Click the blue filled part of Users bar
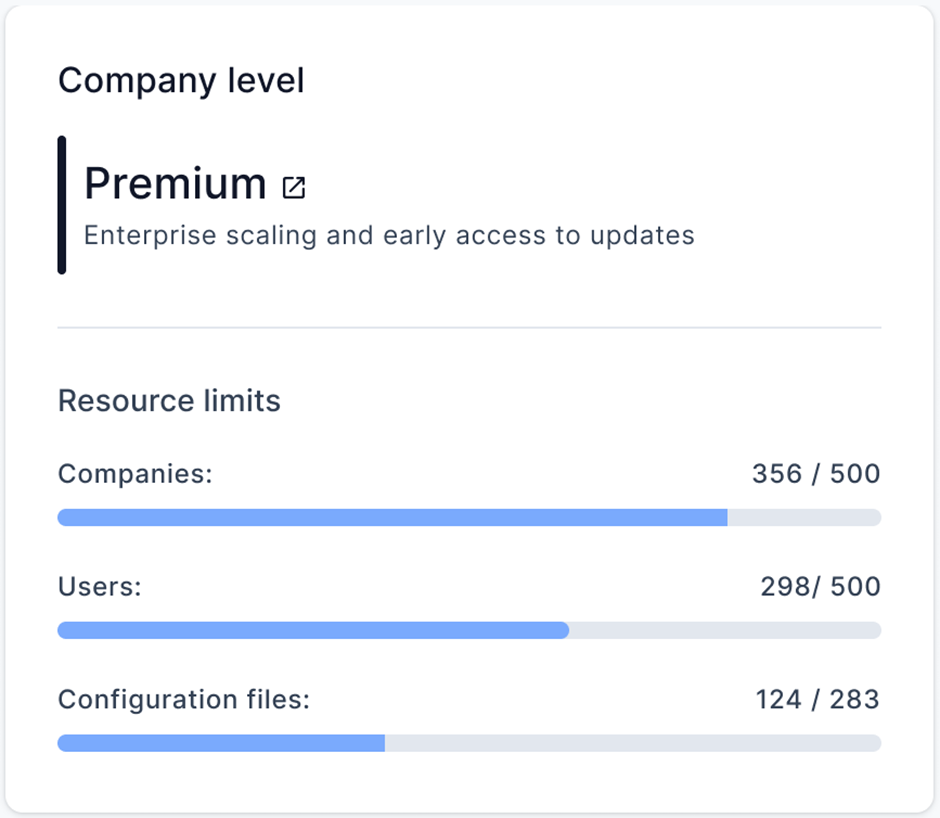Image resolution: width=940 pixels, height=818 pixels. pos(312,630)
